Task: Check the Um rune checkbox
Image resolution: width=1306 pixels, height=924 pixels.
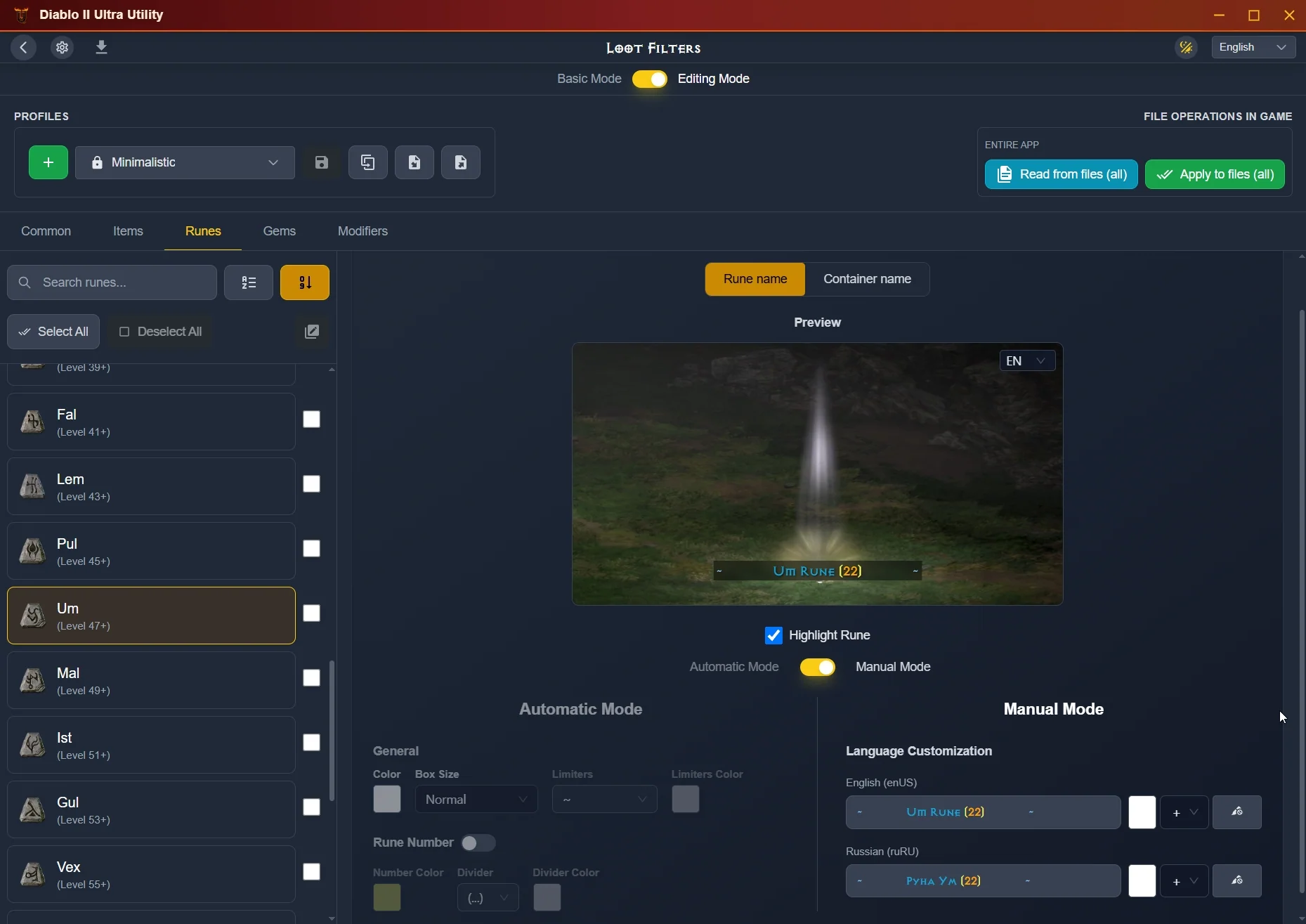Action: [x=312, y=613]
